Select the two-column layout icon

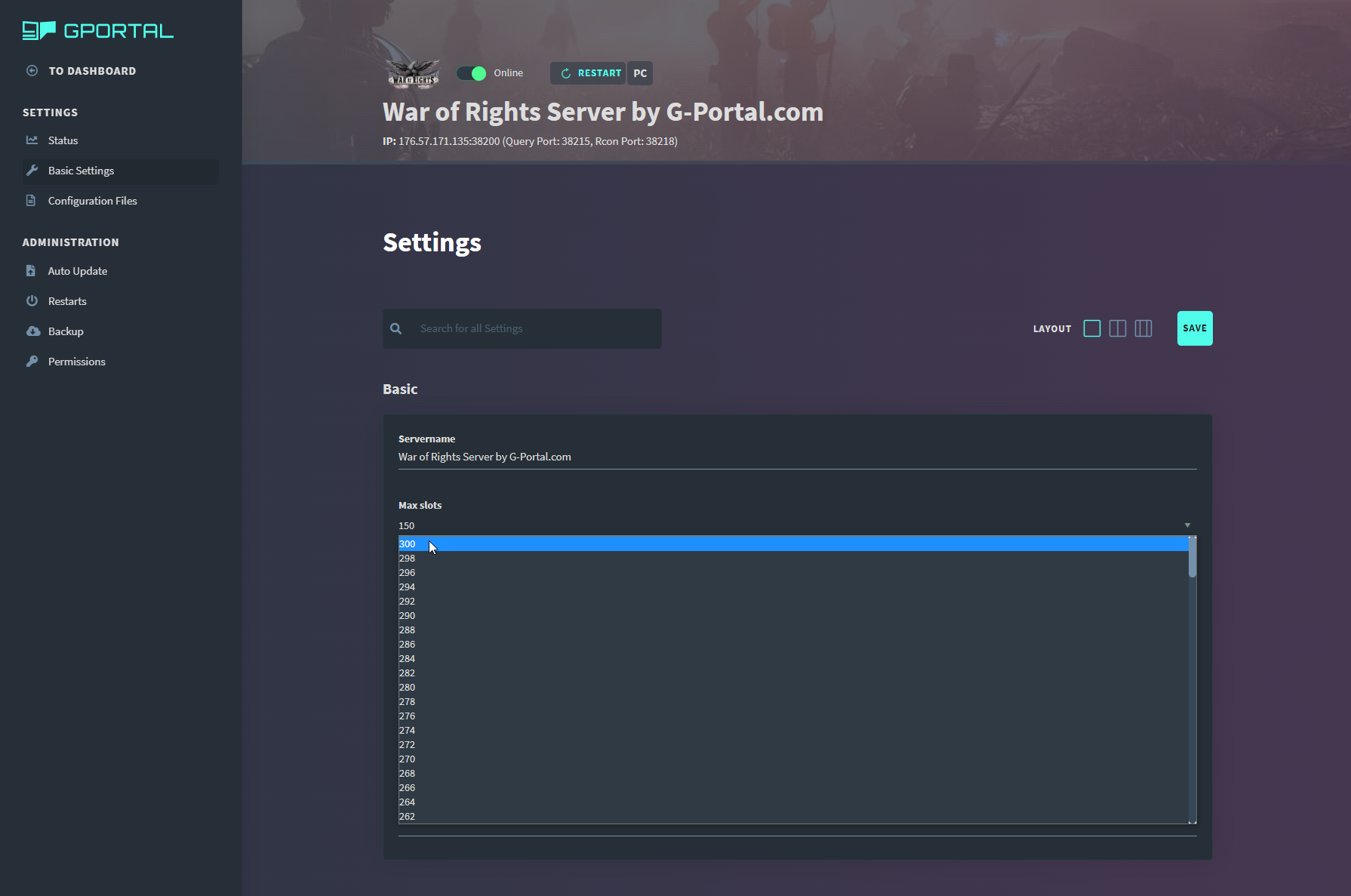click(x=1118, y=328)
